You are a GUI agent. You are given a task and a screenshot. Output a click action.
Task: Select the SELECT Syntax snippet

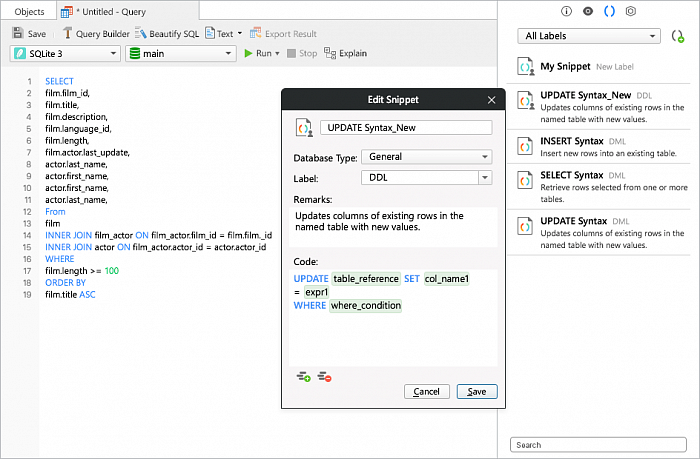point(599,186)
